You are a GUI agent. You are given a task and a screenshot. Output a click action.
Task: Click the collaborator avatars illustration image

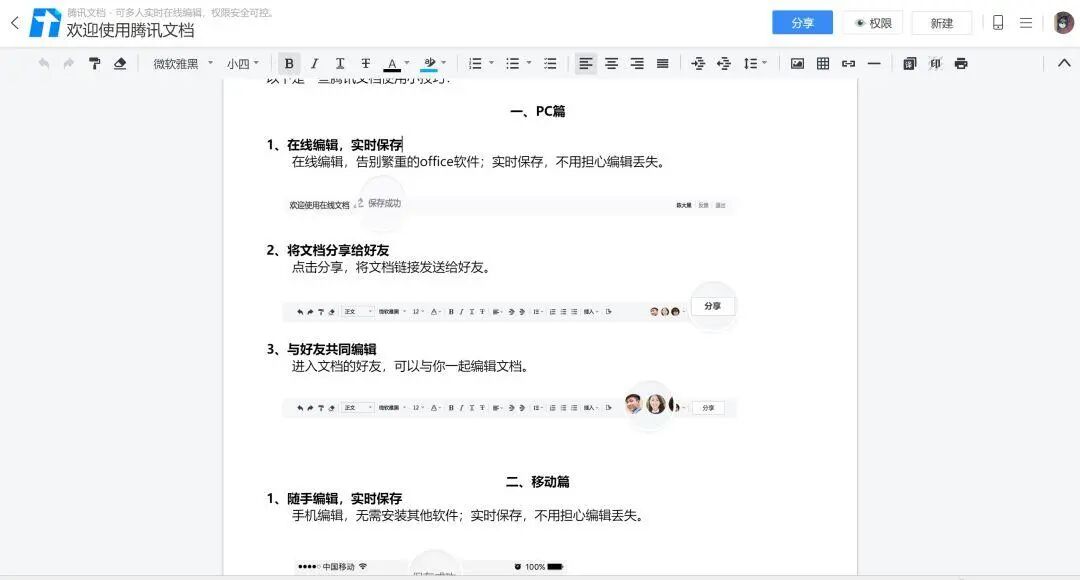510,406
